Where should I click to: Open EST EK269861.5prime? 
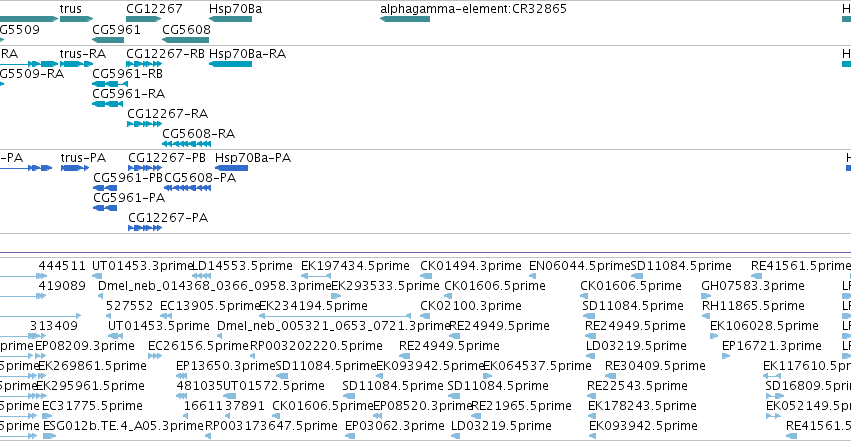92,367
